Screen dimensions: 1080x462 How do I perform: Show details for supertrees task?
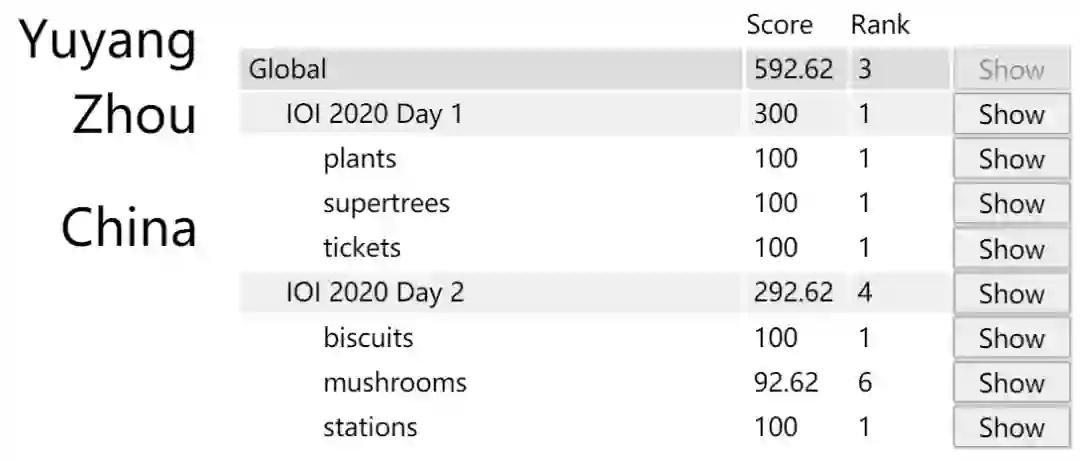coord(1011,204)
